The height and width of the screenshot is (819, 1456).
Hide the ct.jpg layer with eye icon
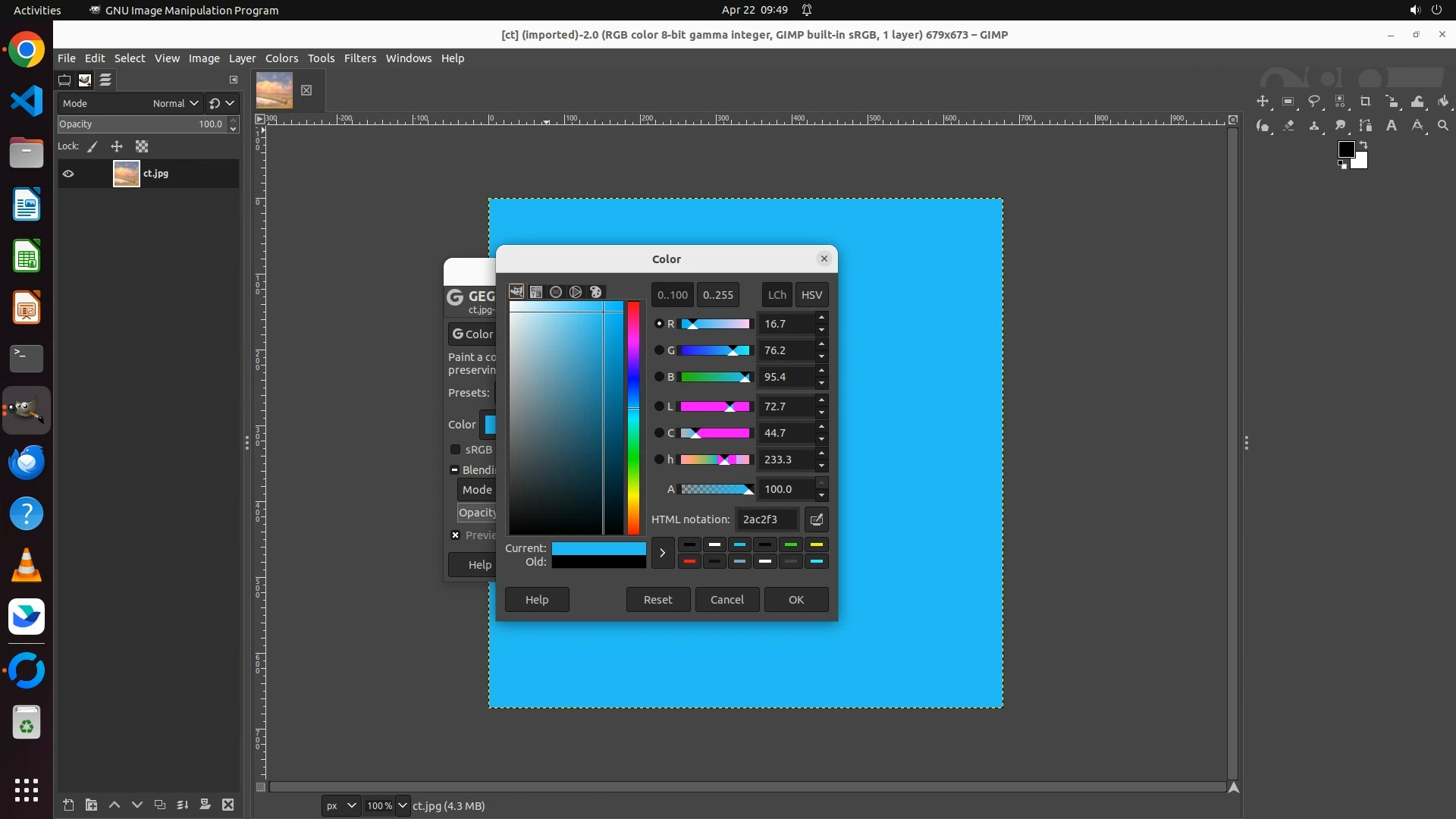coord(68,174)
